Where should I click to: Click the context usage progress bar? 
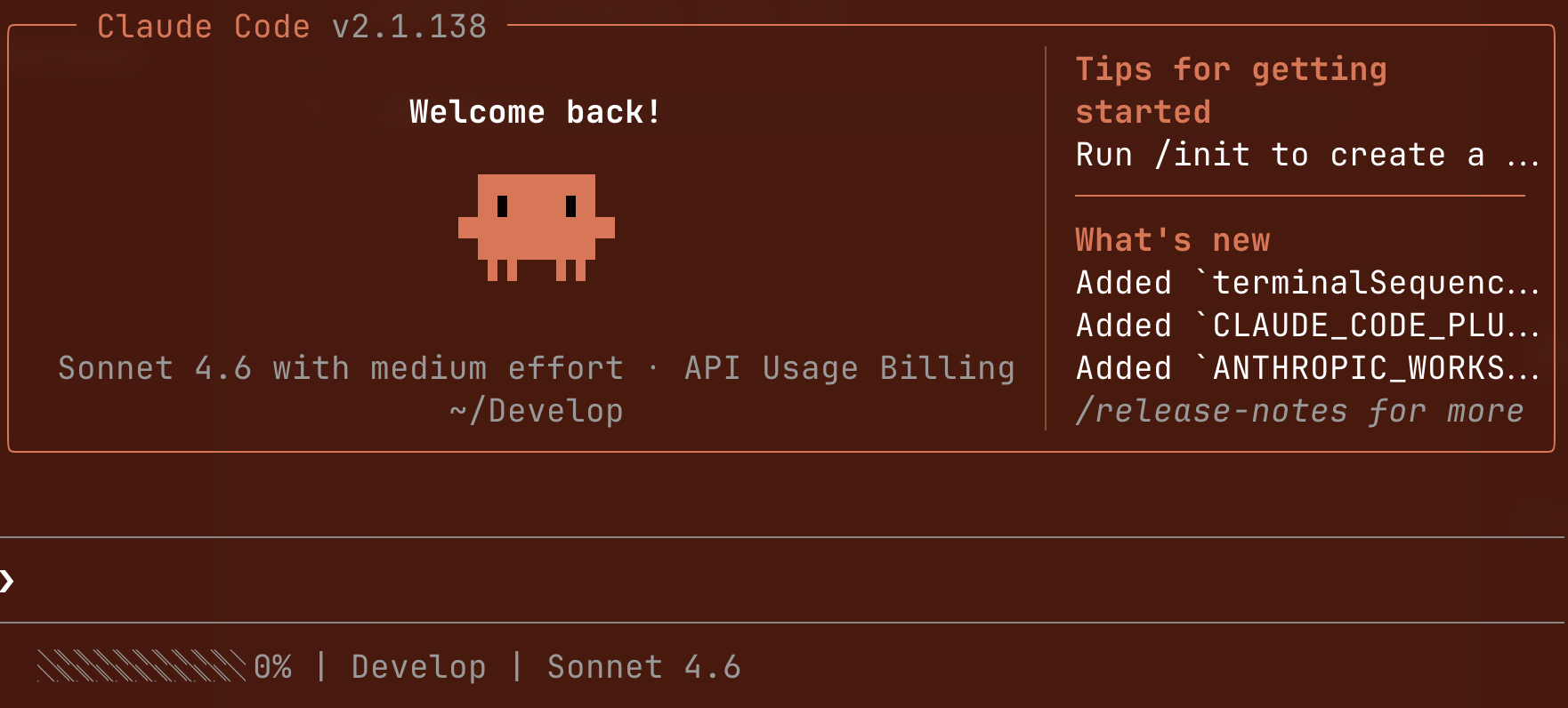pyautogui.click(x=141, y=666)
